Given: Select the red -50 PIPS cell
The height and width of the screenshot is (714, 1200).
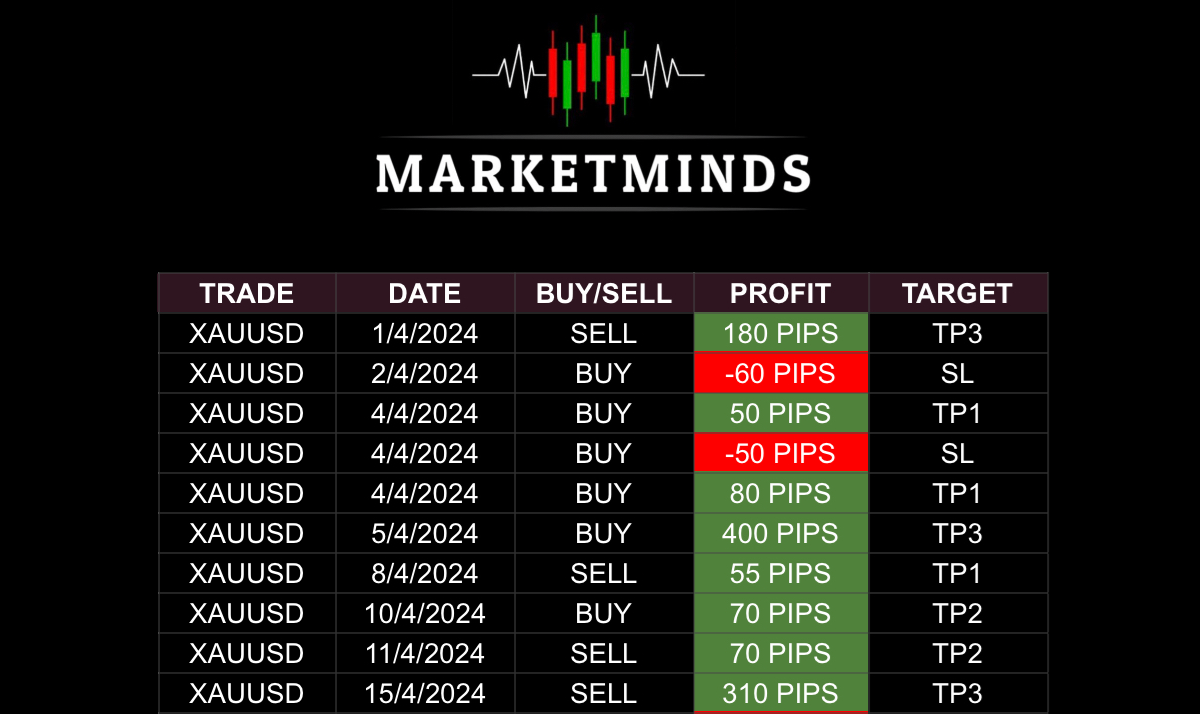Looking at the screenshot, I should 781,453.
